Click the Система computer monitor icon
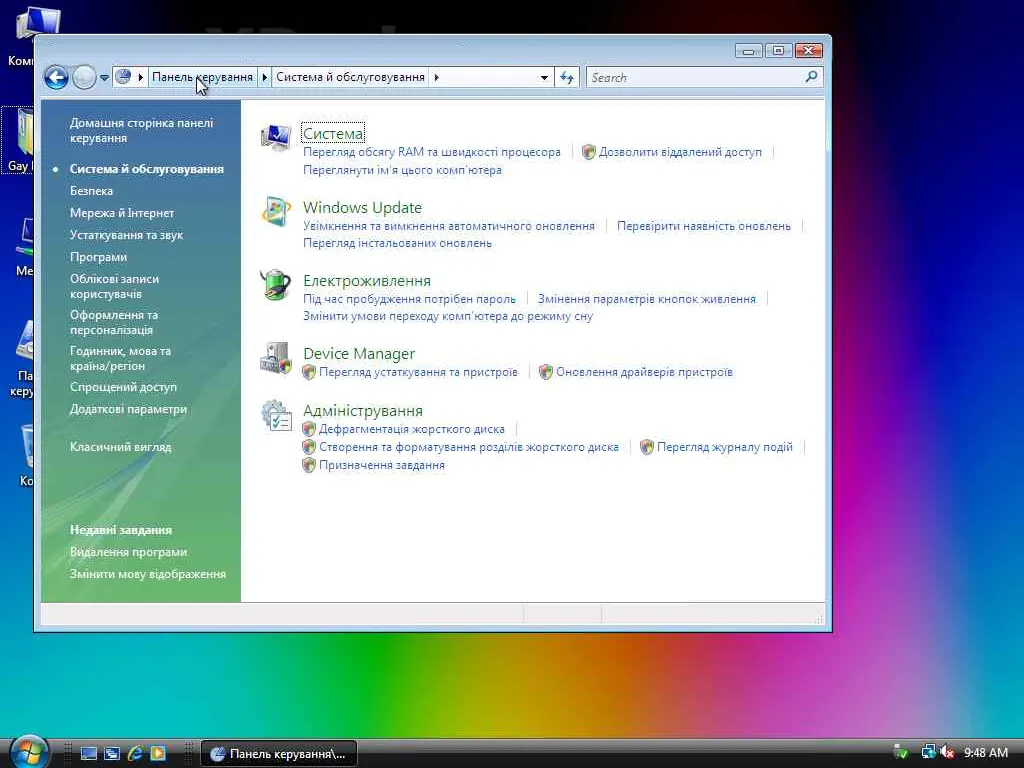 (276, 136)
